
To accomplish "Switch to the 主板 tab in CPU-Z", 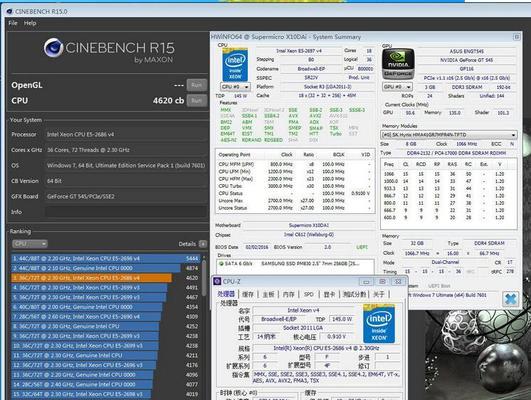I will (x=268, y=294).
